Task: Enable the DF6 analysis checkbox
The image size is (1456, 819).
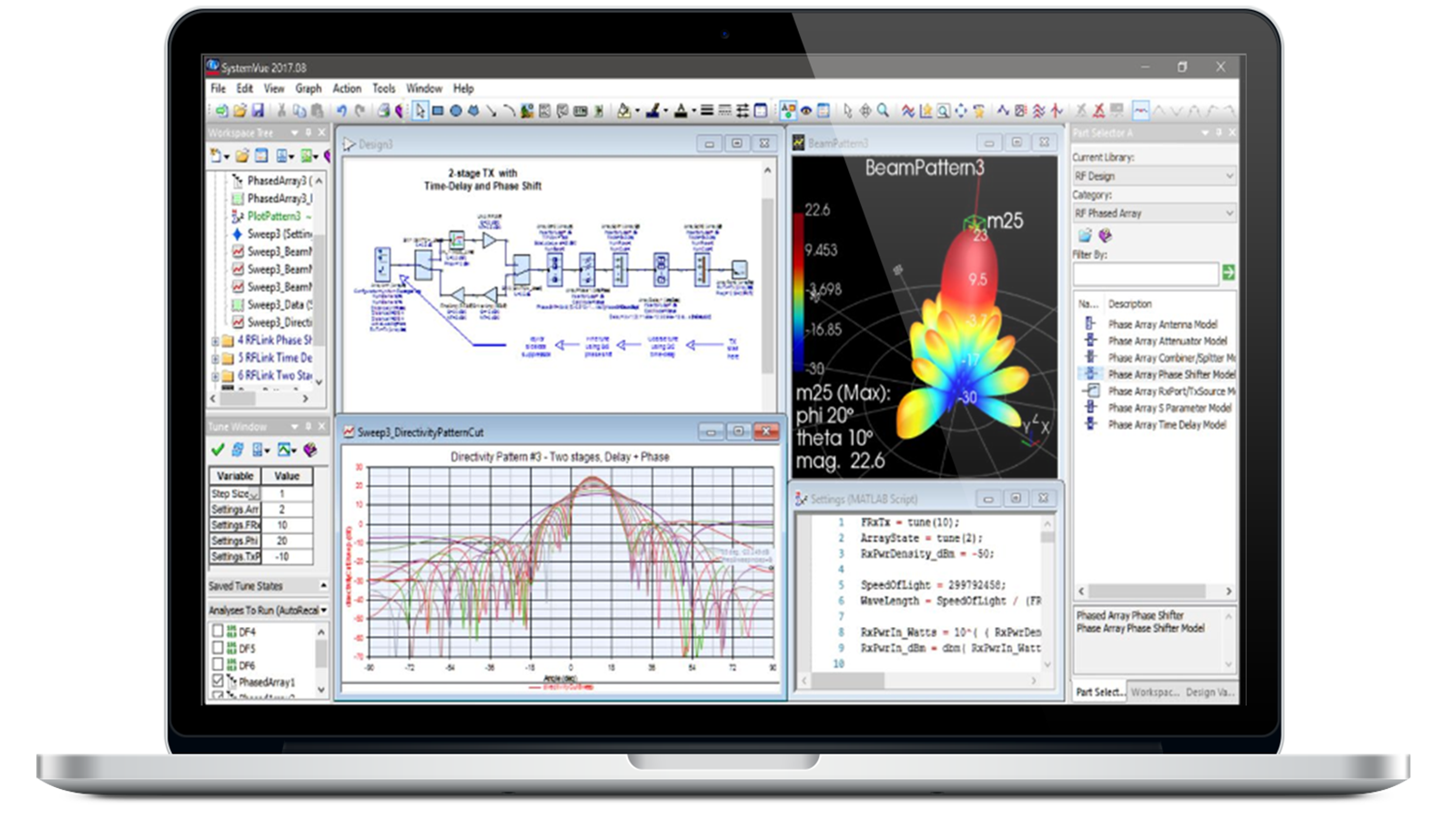Action: click(218, 662)
